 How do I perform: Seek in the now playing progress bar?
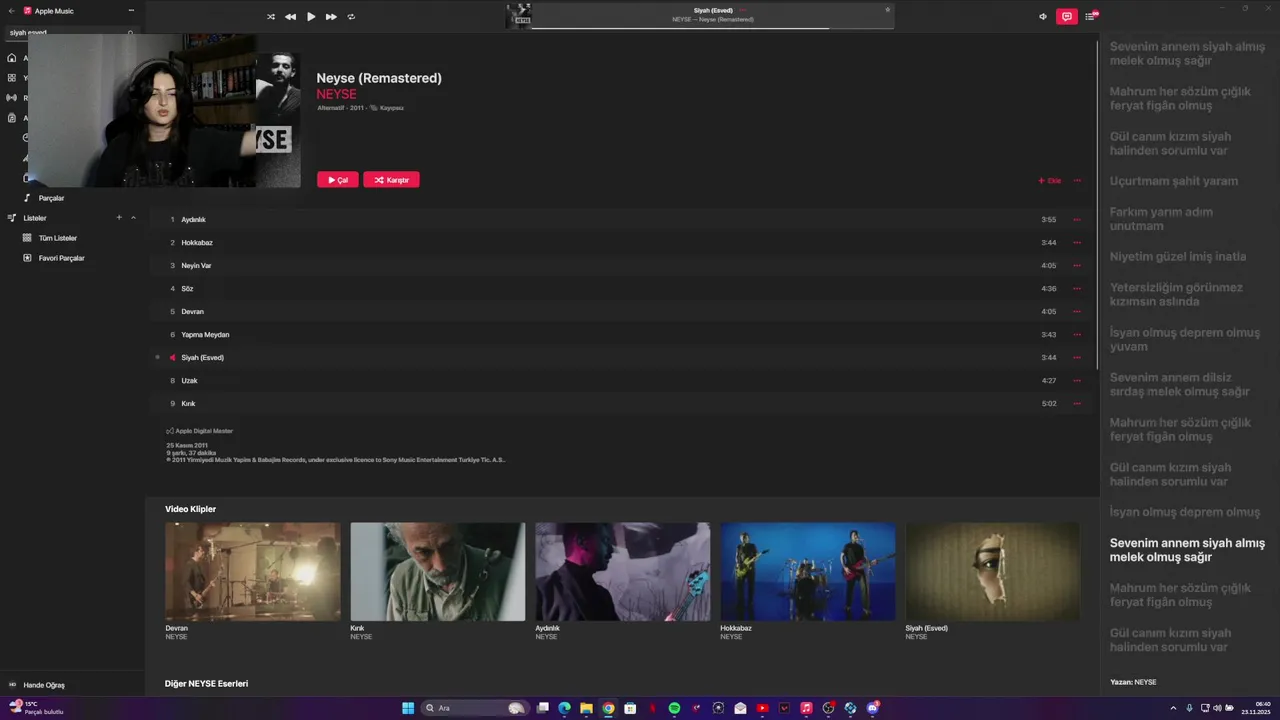pyautogui.click(x=712, y=28)
